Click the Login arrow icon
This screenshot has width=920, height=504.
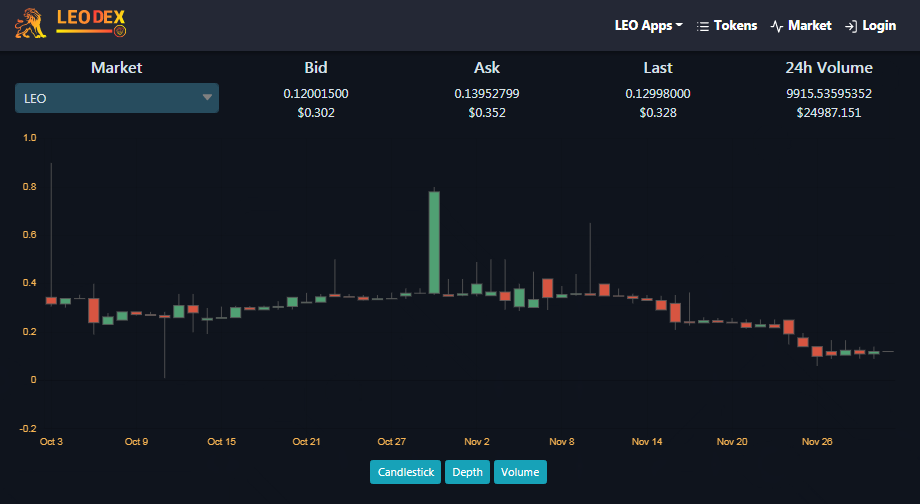(x=851, y=26)
